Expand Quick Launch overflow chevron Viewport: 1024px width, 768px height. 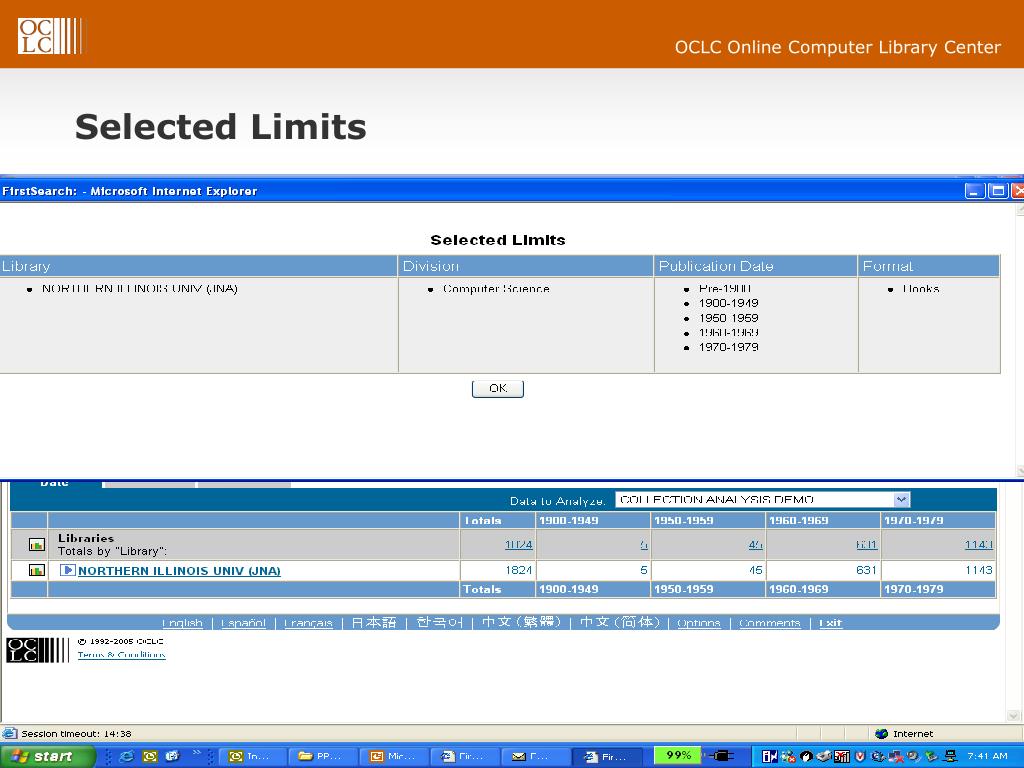tap(197, 753)
